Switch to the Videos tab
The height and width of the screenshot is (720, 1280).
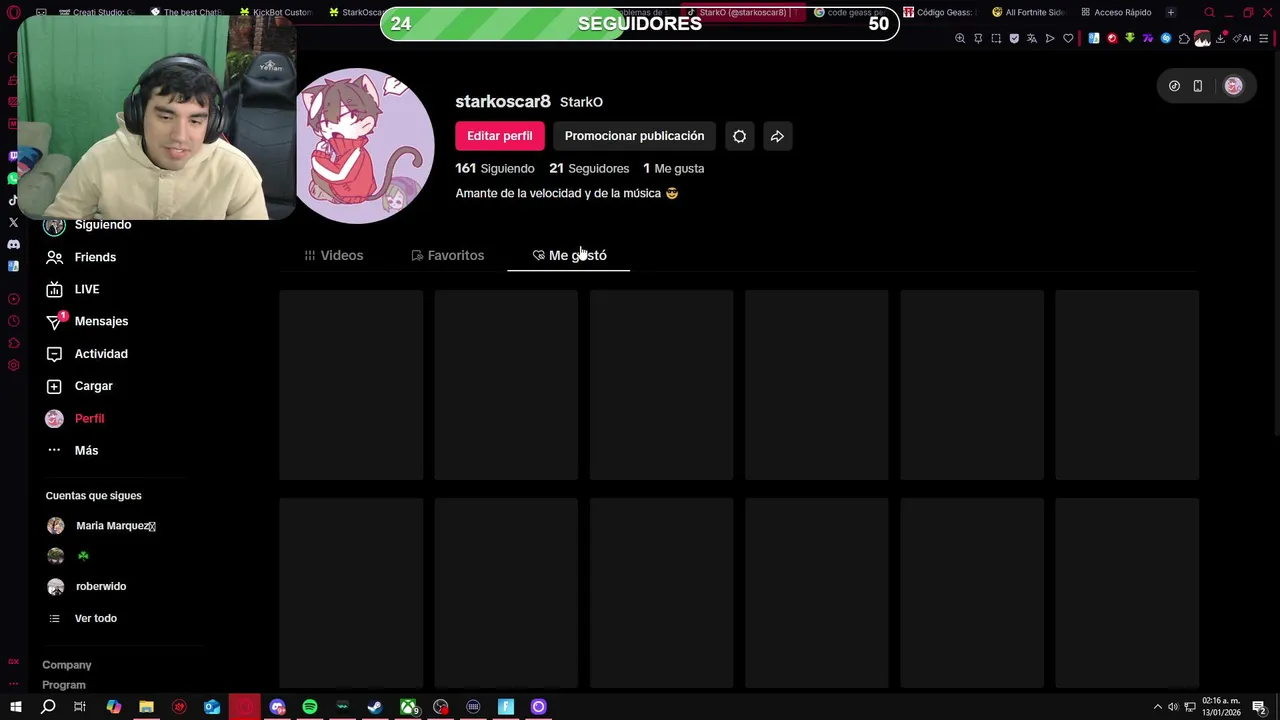tap(334, 255)
